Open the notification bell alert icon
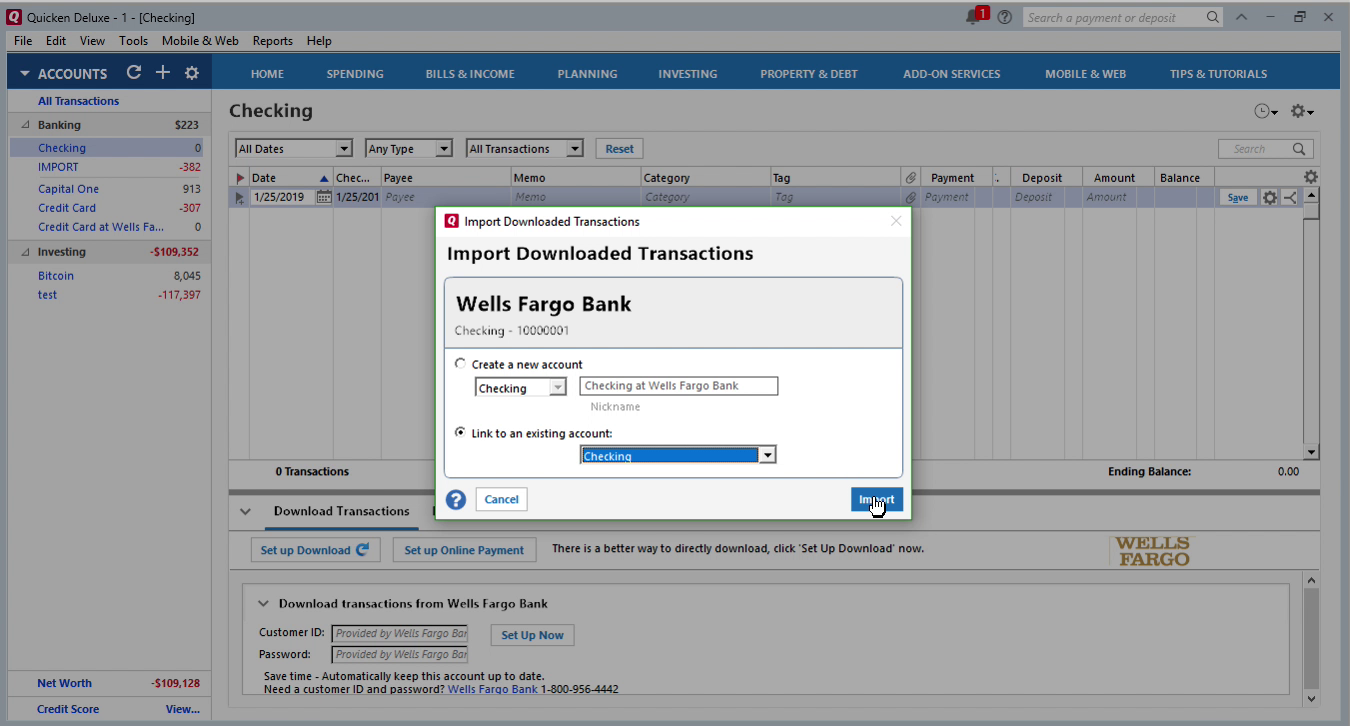This screenshot has height=726, width=1350. coord(976,16)
